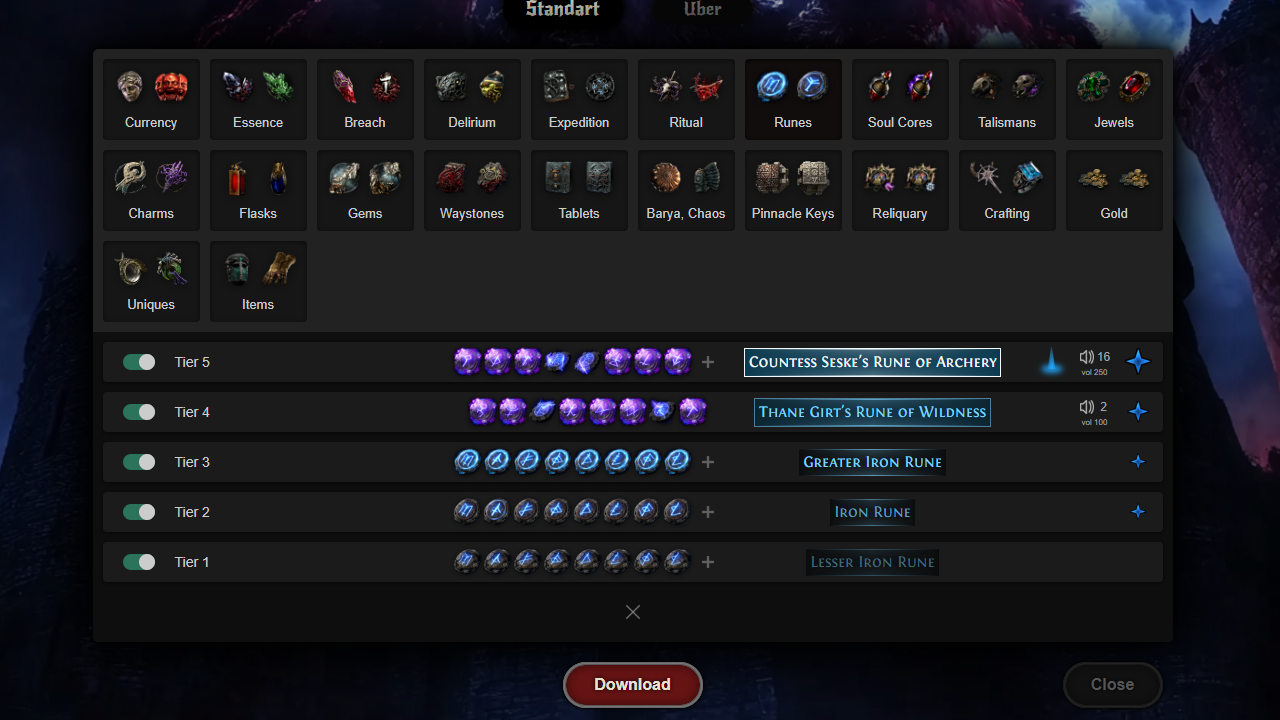Disable the Tier 3 toggle switch
The height and width of the screenshot is (720, 1280).
pyautogui.click(x=139, y=462)
